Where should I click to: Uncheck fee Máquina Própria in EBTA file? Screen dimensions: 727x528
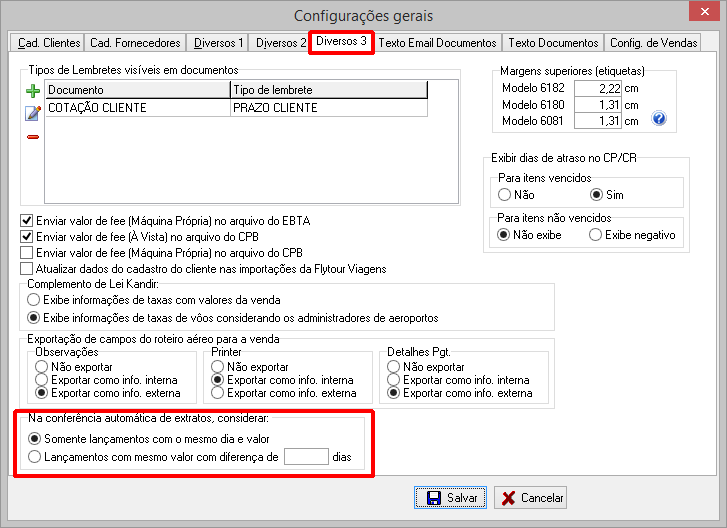click(27, 221)
